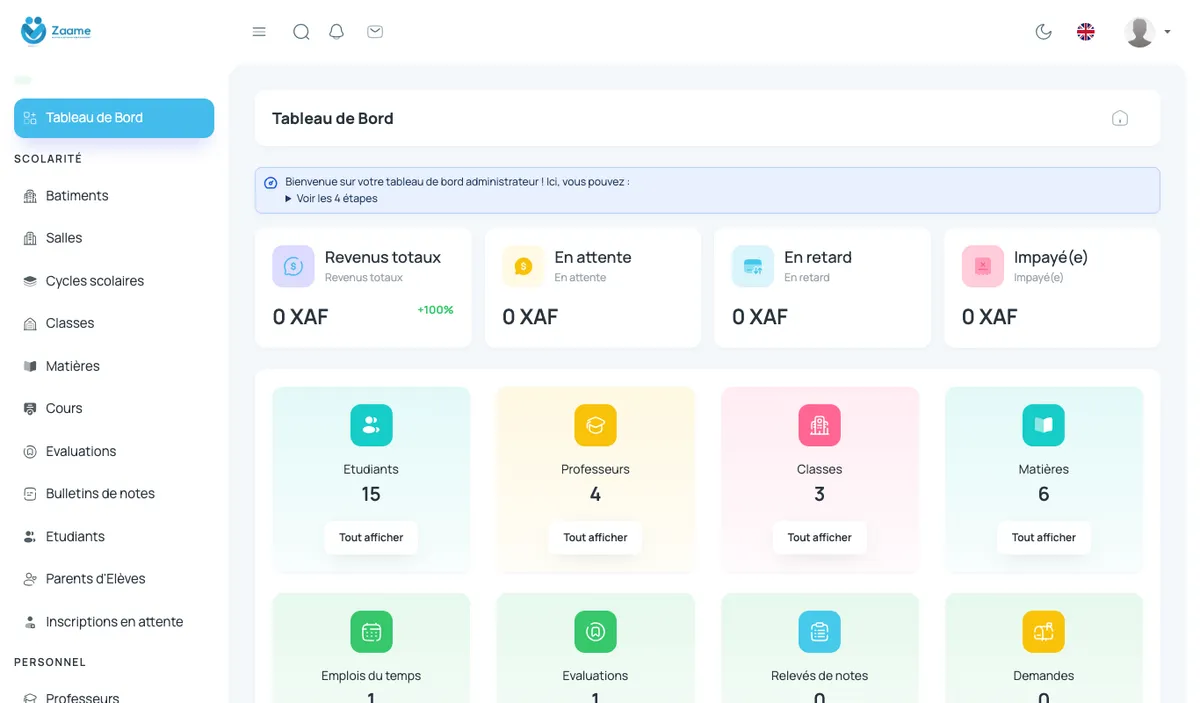The height and width of the screenshot is (703, 1200).
Task: Click the En attente 0 XAF amount
Action: tap(530, 317)
